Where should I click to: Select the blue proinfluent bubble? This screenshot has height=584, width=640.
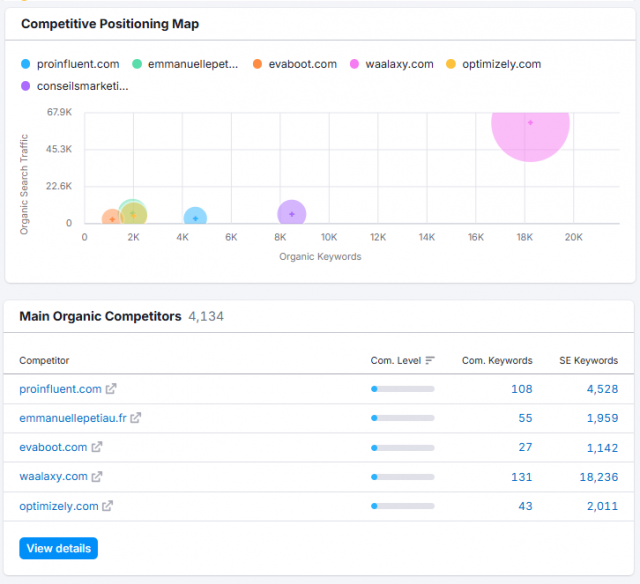[x=195, y=216]
